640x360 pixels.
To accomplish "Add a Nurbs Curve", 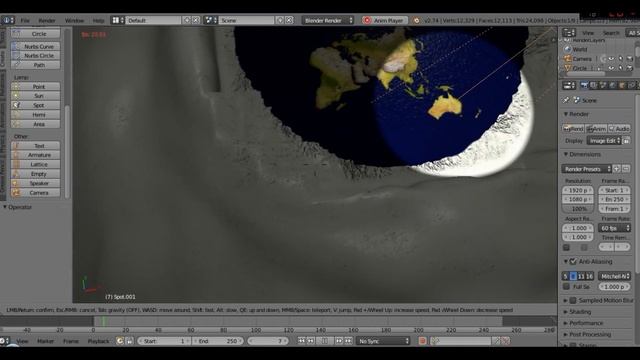I will point(36,47).
